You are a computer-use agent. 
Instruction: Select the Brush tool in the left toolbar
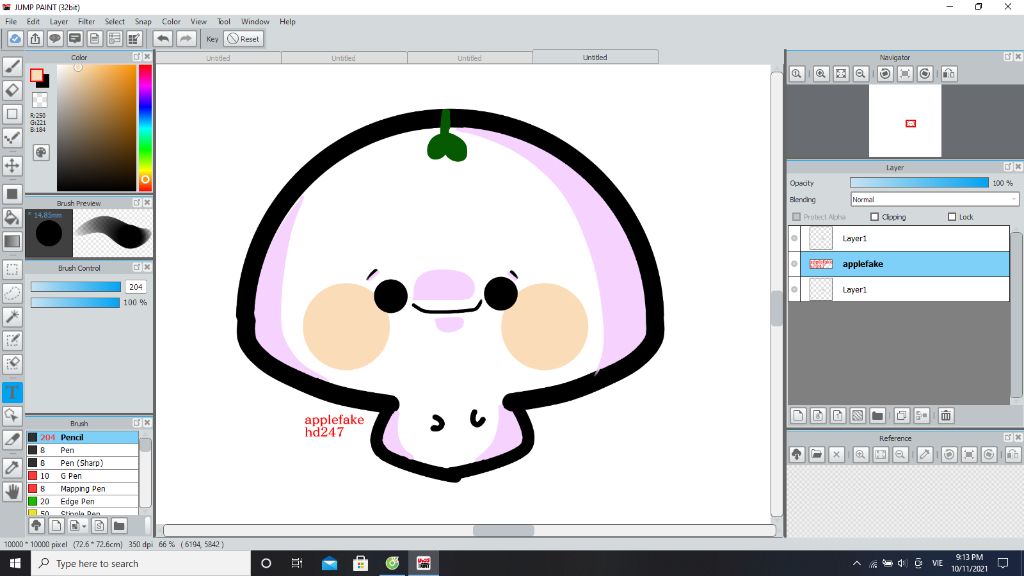point(12,67)
